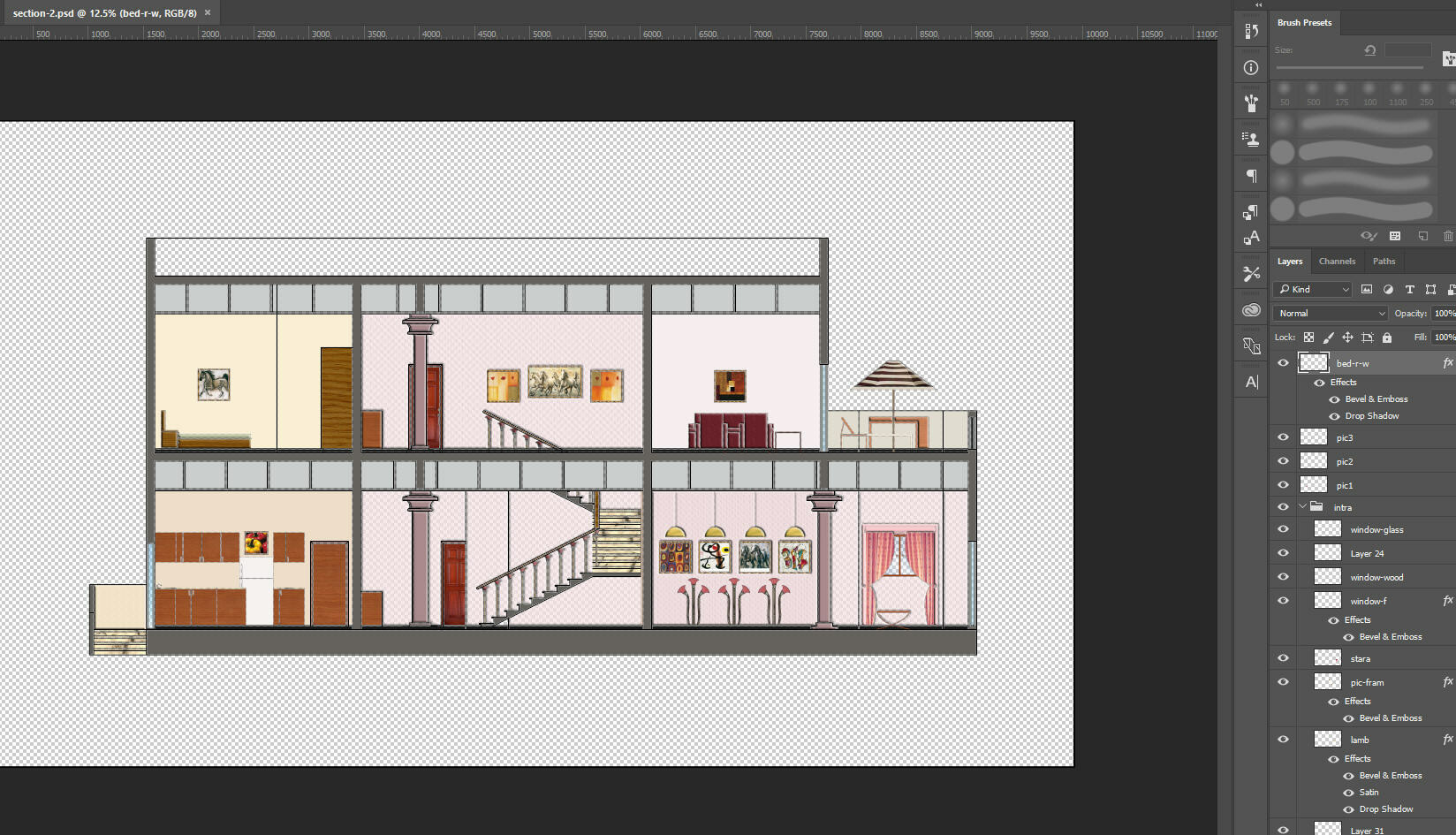Viewport: 1456px width, 835px height.
Task: Hide the pic3 layer
Action: (x=1283, y=436)
